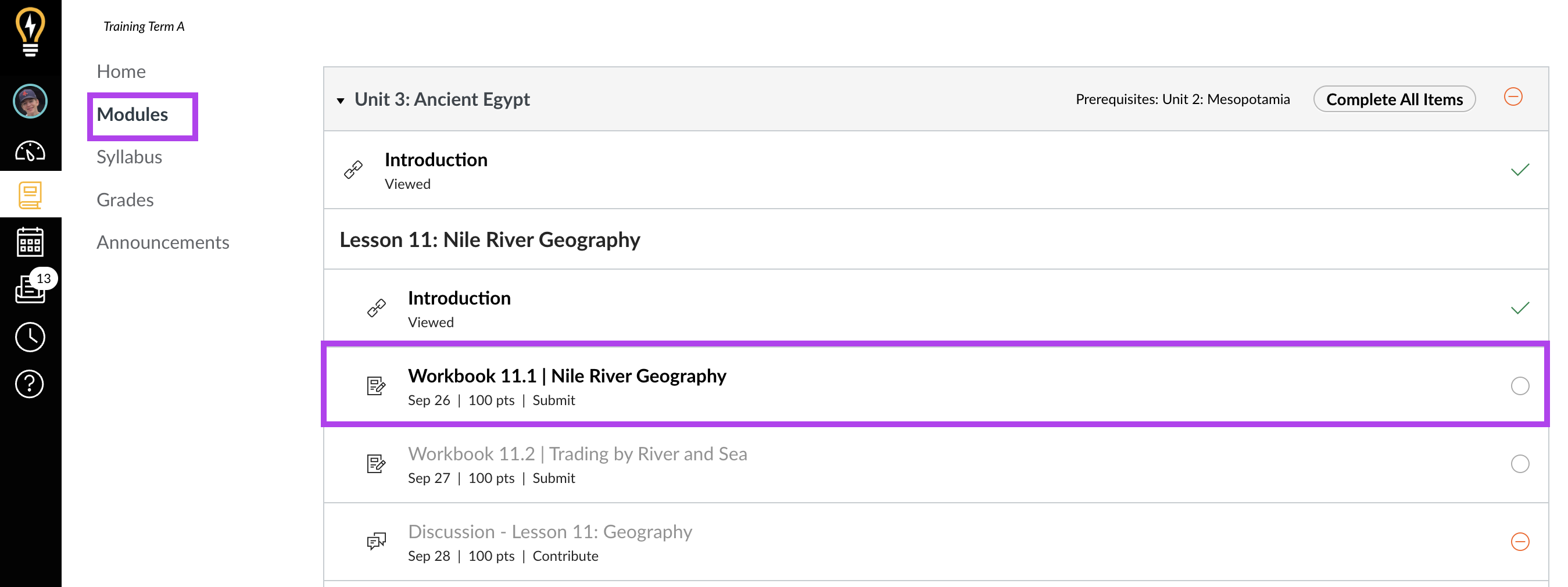Image resolution: width=1568 pixels, height=587 pixels.
Task: Click the Sep 26 due date text
Action: click(x=428, y=400)
